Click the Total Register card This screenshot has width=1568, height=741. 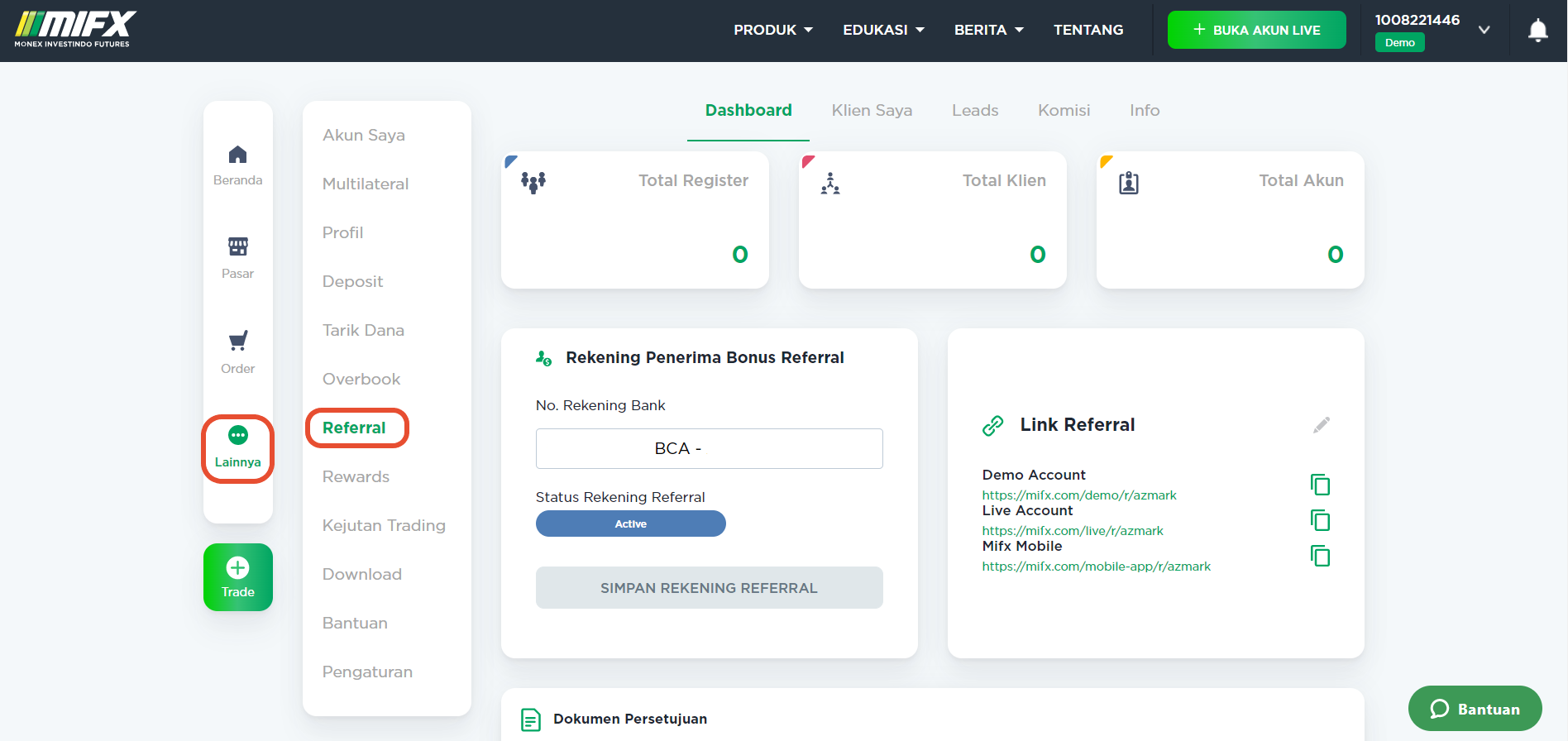tap(635, 220)
